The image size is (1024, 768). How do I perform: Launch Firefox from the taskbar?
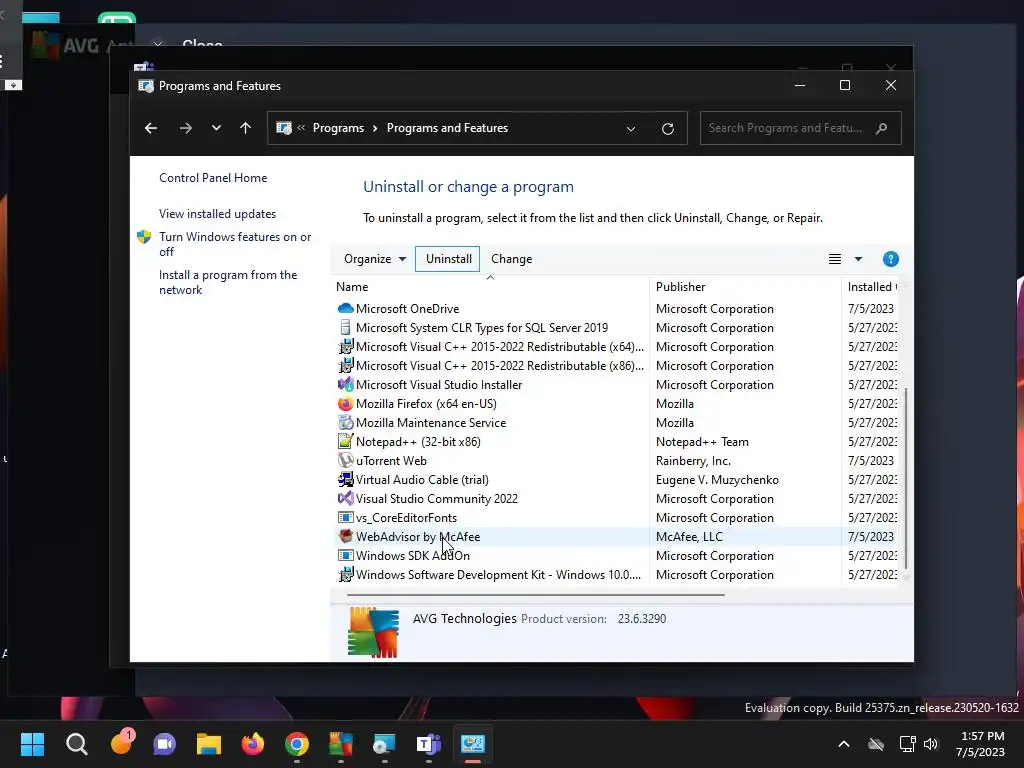click(x=253, y=744)
